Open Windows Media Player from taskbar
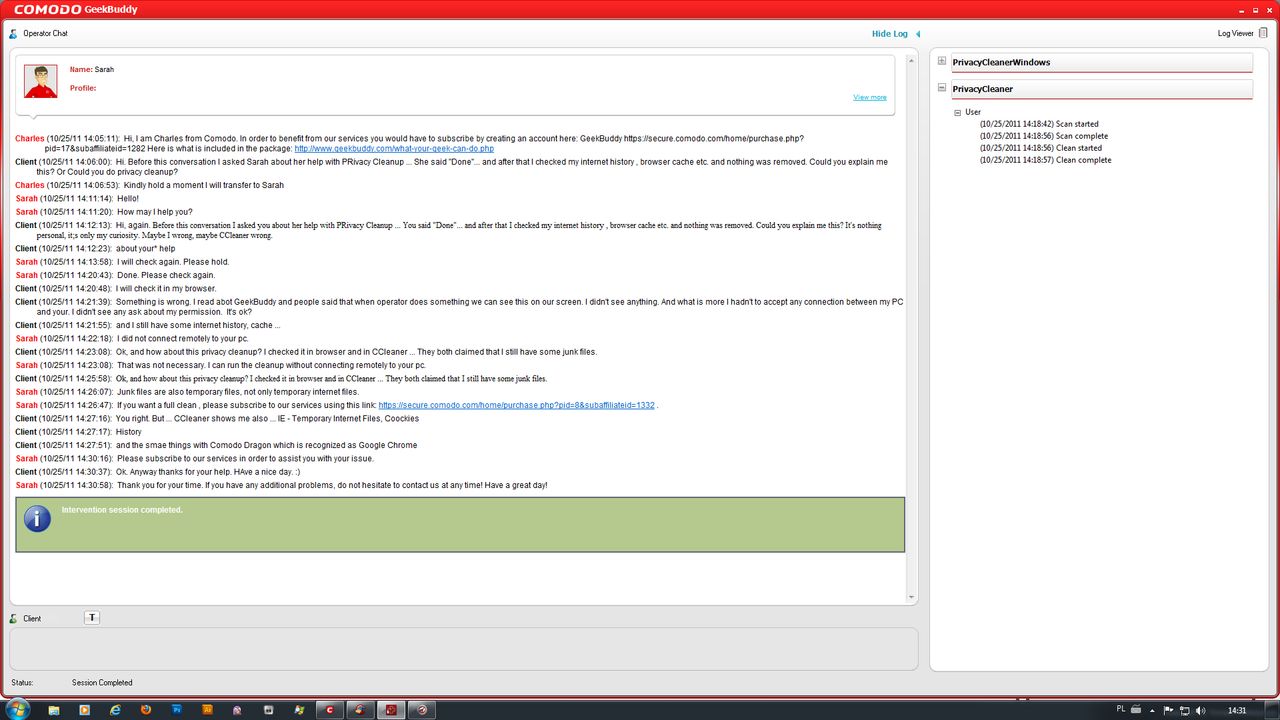 [x=84, y=710]
